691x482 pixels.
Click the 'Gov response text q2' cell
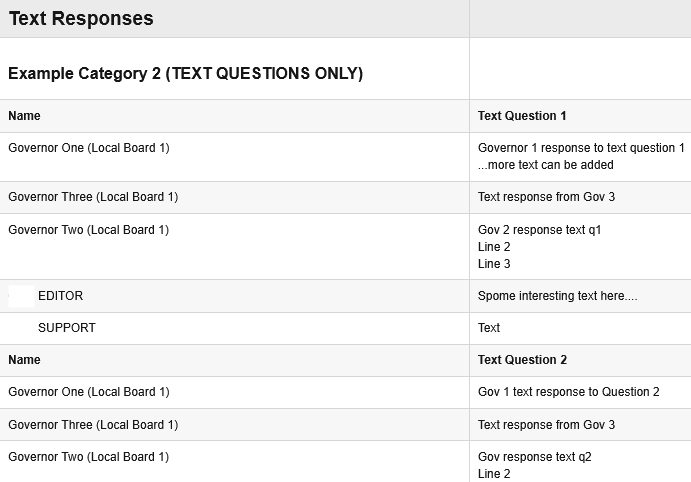[535, 457]
